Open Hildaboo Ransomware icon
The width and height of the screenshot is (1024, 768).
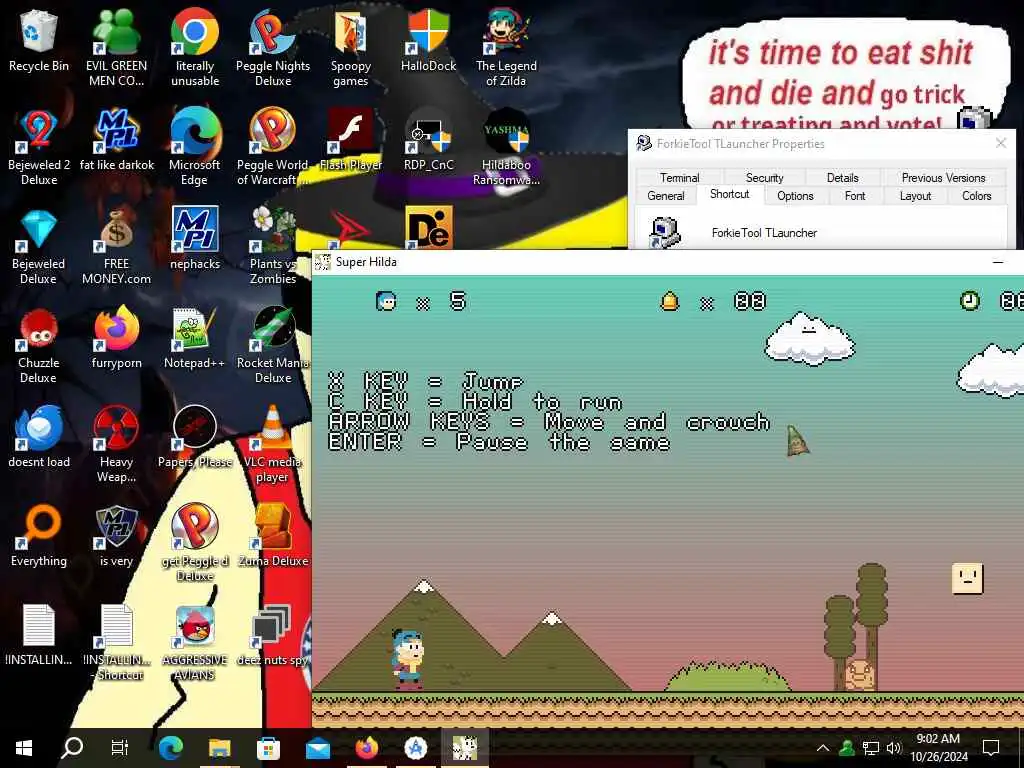506,148
